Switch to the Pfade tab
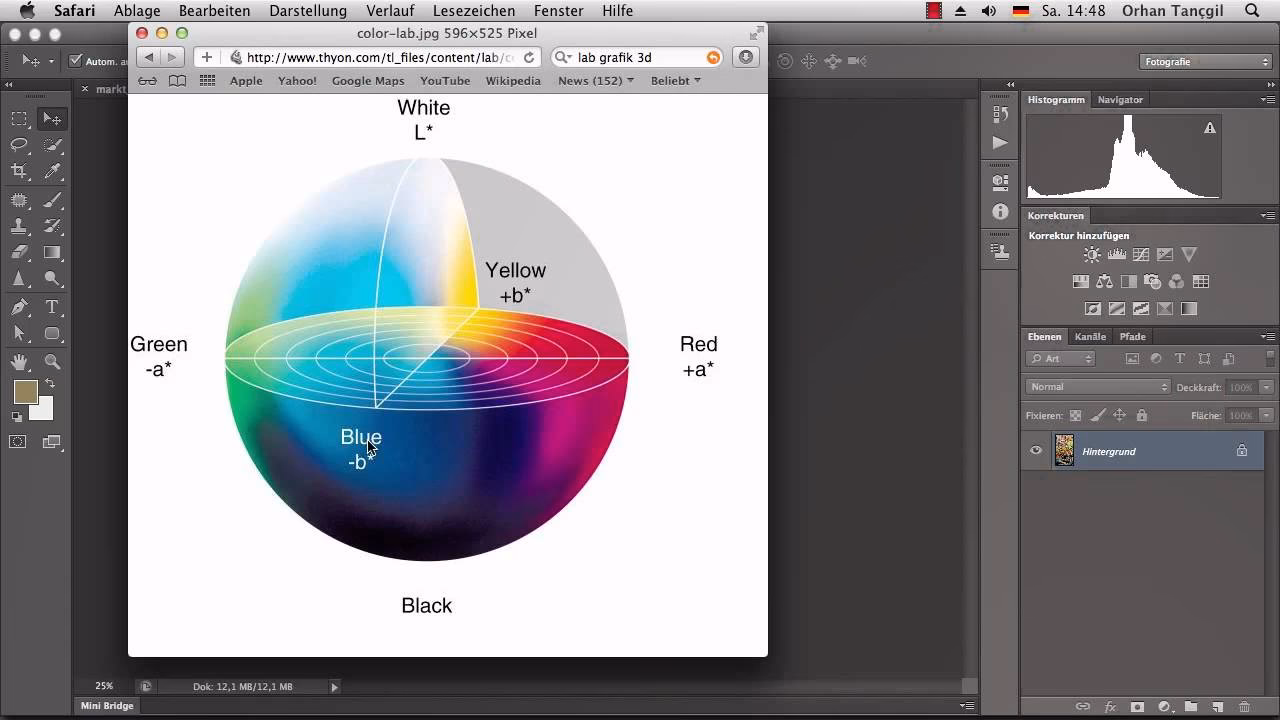The width and height of the screenshot is (1280, 720). coord(1132,337)
